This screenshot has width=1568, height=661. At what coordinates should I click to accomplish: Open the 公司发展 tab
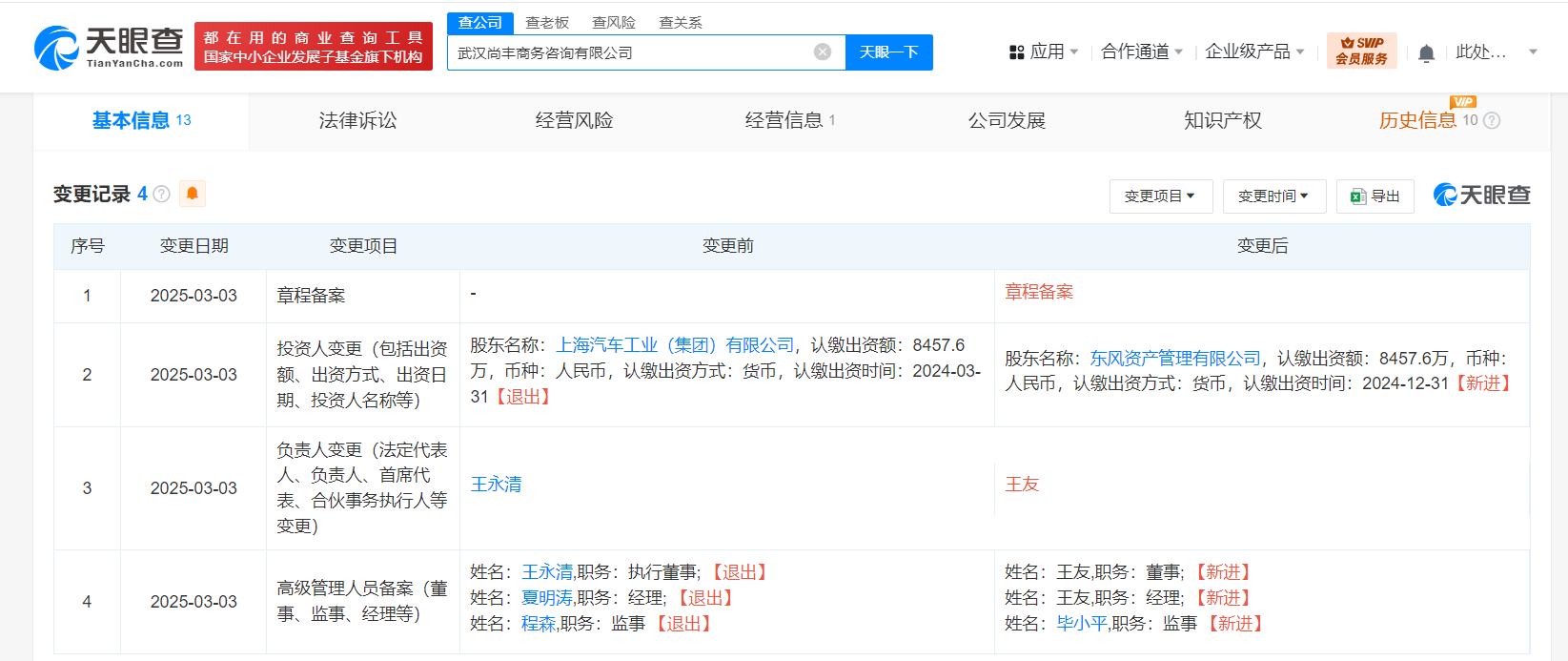pos(1007,120)
